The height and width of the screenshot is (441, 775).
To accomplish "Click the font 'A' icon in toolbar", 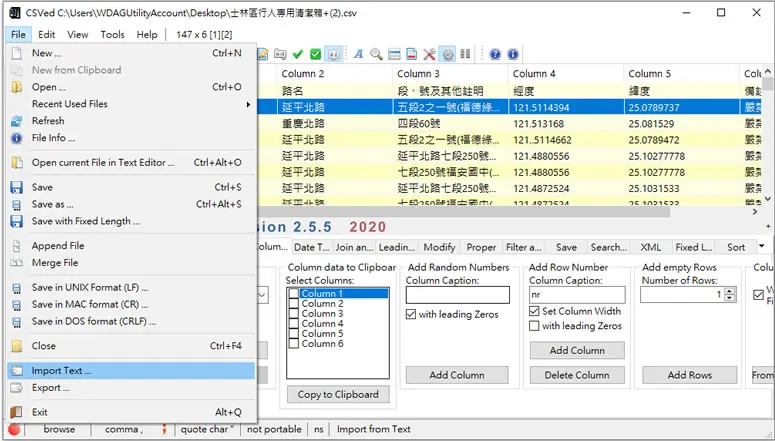I will click(x=358, y=54).
